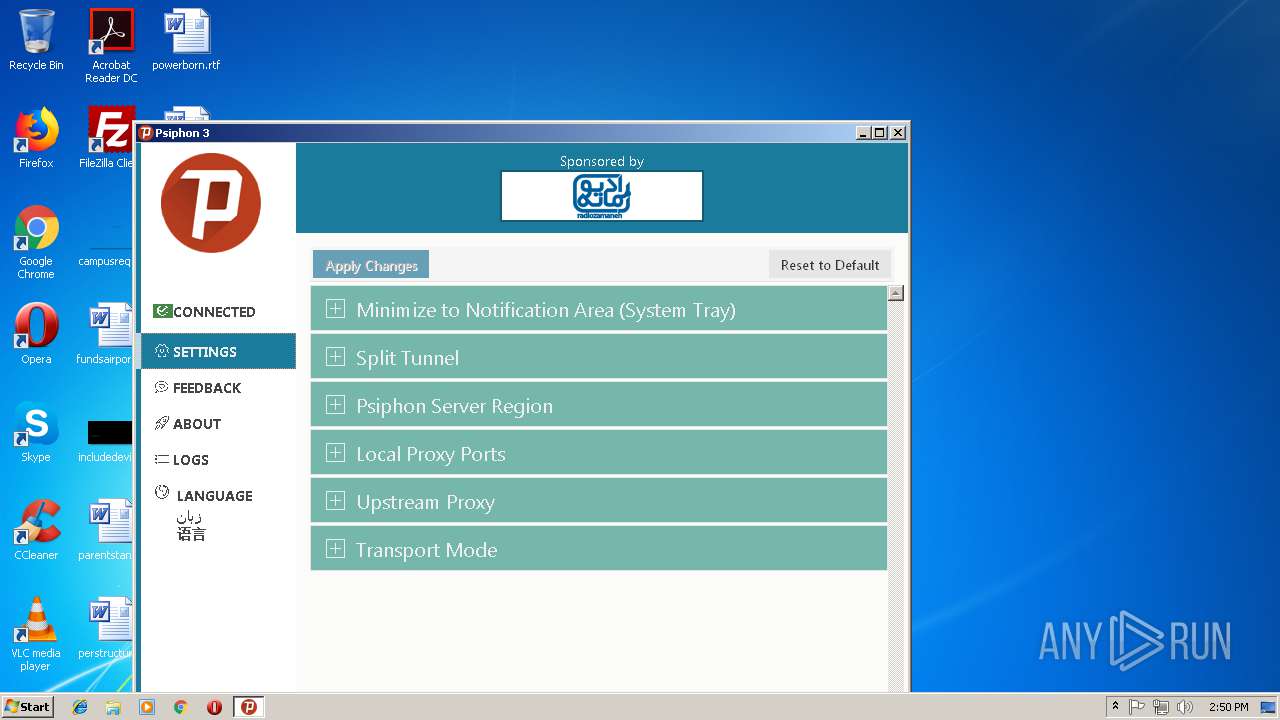
Task: Click the green connected status icon
Action: 162,311
